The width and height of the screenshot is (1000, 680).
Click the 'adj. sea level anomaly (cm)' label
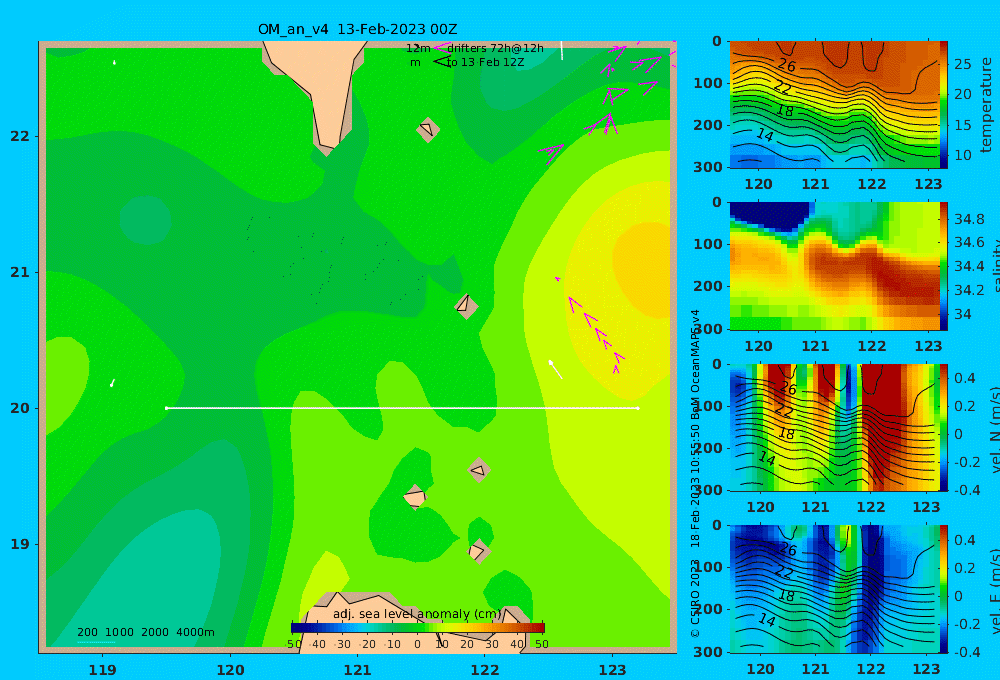418,614
